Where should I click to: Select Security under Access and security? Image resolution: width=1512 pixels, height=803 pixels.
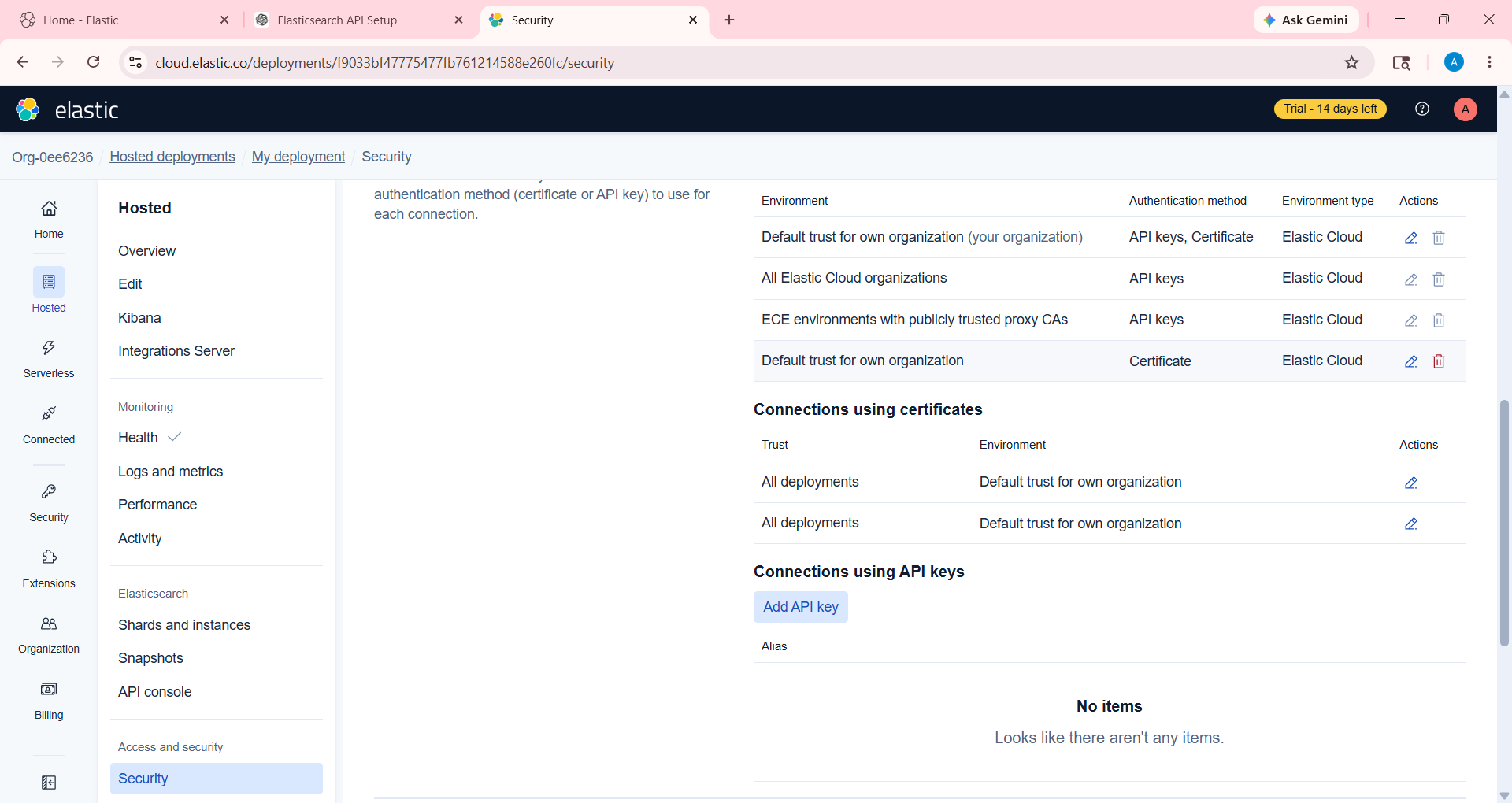click(x=217, y=779)
